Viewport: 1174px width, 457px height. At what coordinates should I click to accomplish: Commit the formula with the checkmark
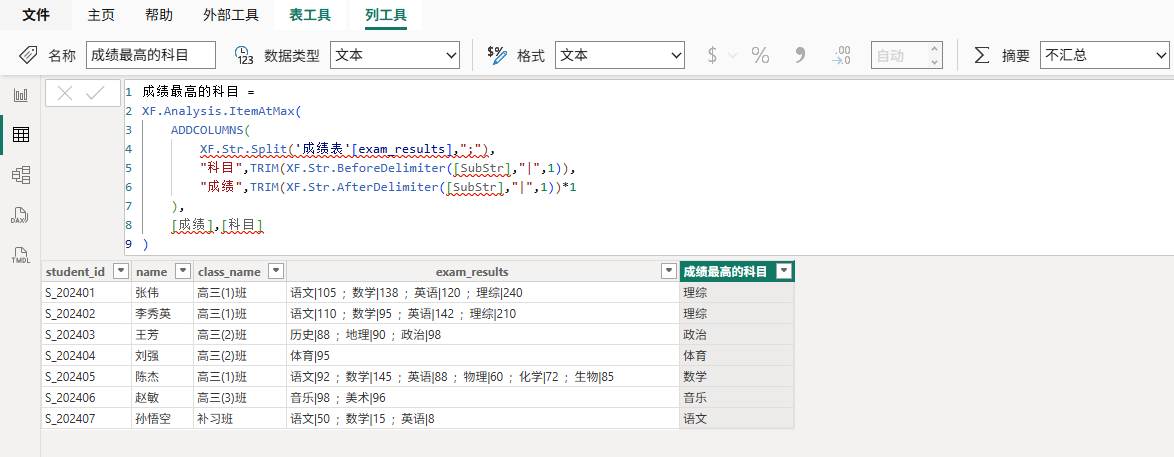pyautogui.click(x=96, y=94)
